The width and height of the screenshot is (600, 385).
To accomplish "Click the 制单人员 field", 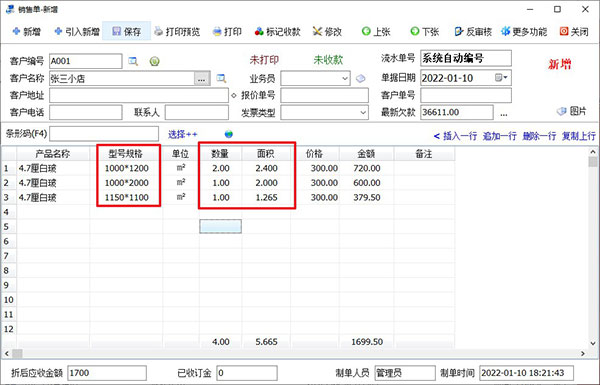I will coord(405,373).
